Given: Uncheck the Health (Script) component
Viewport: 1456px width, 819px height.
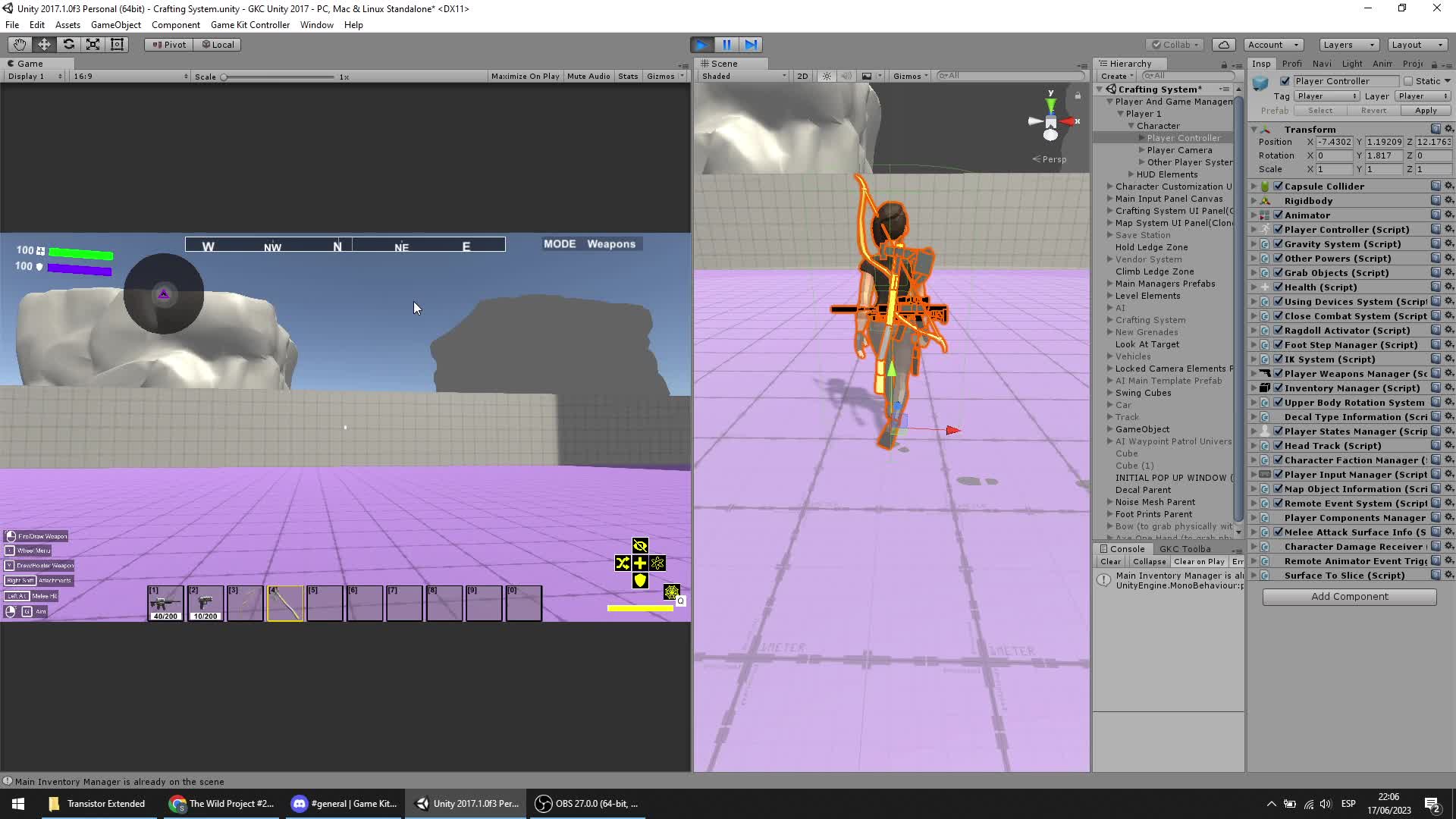Looking at the screenshot, I should click(x=1279, y=287).
